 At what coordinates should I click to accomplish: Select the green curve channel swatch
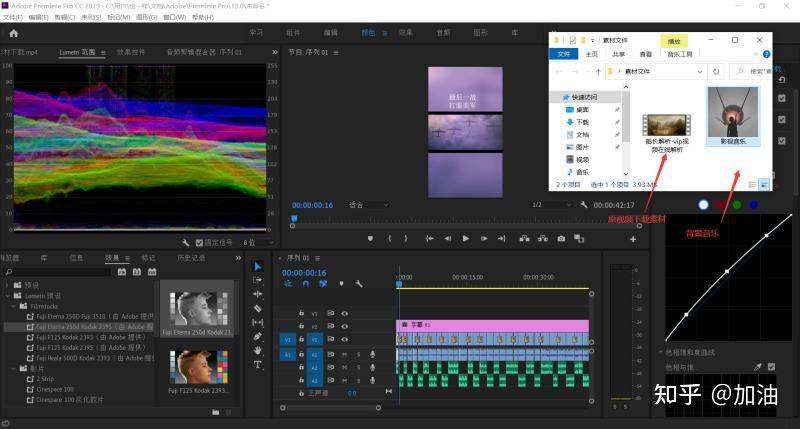coord(737,205)
